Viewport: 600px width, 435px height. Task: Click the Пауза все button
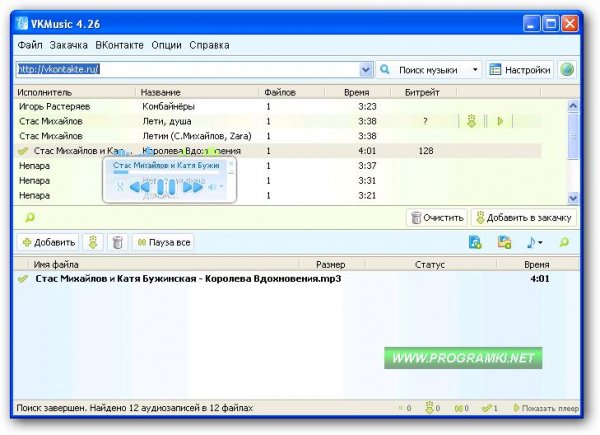(163, 243)
